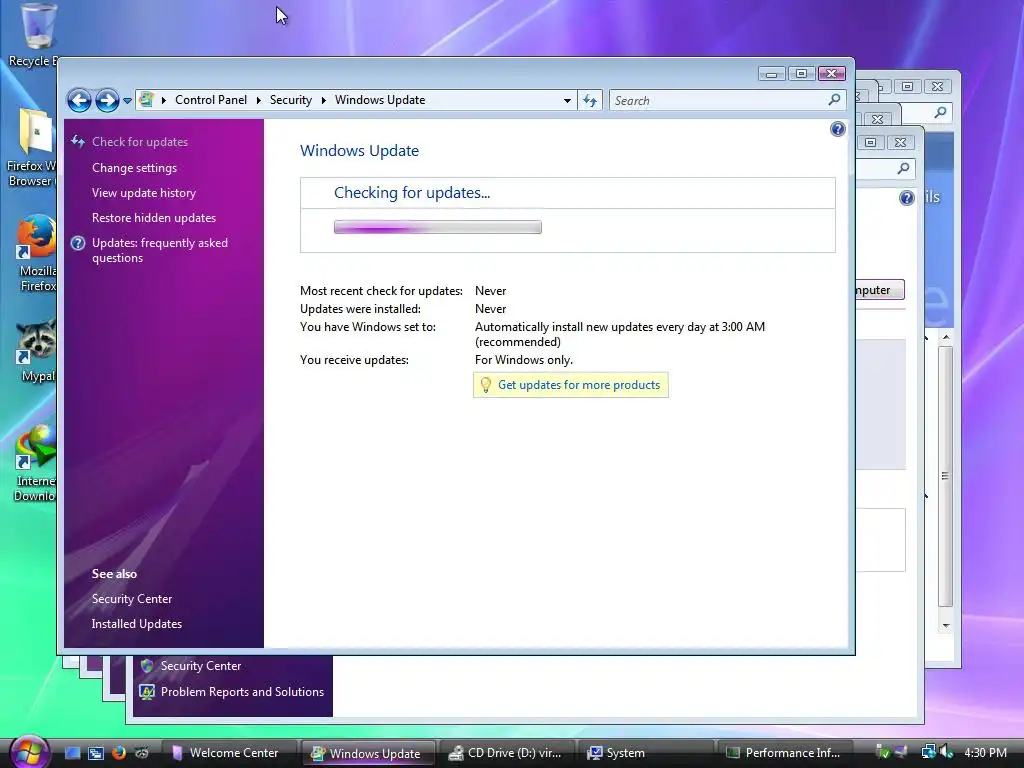
Task: Click Get updates for more products
Action: (579, 385)
